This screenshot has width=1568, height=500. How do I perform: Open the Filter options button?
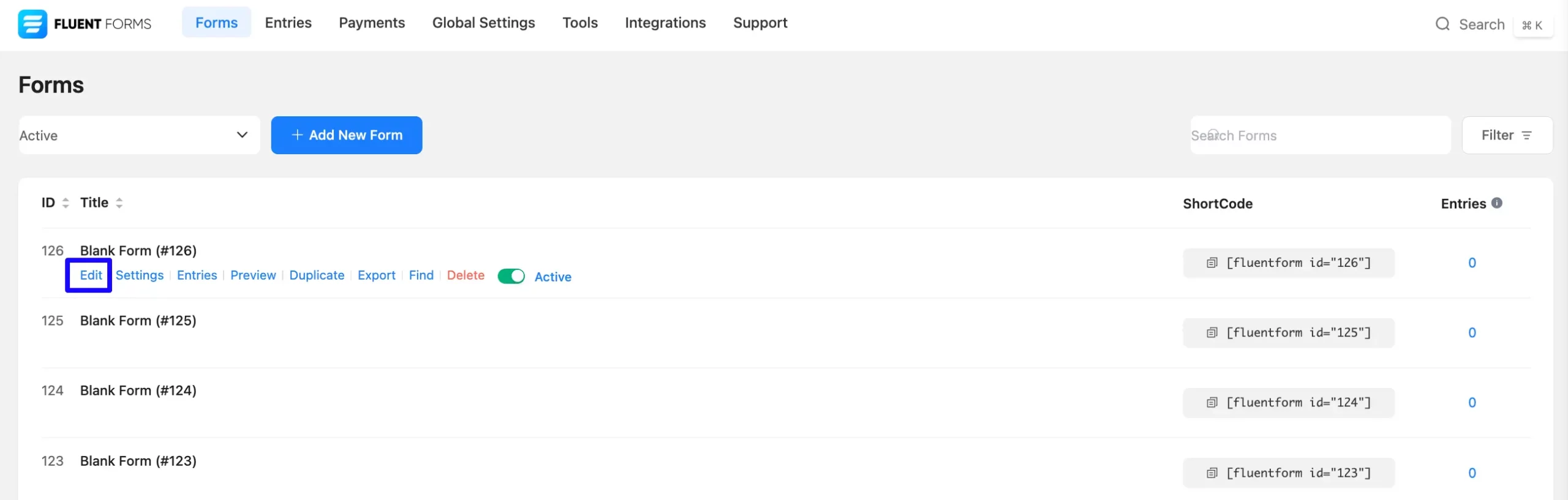click(1506, 135)
